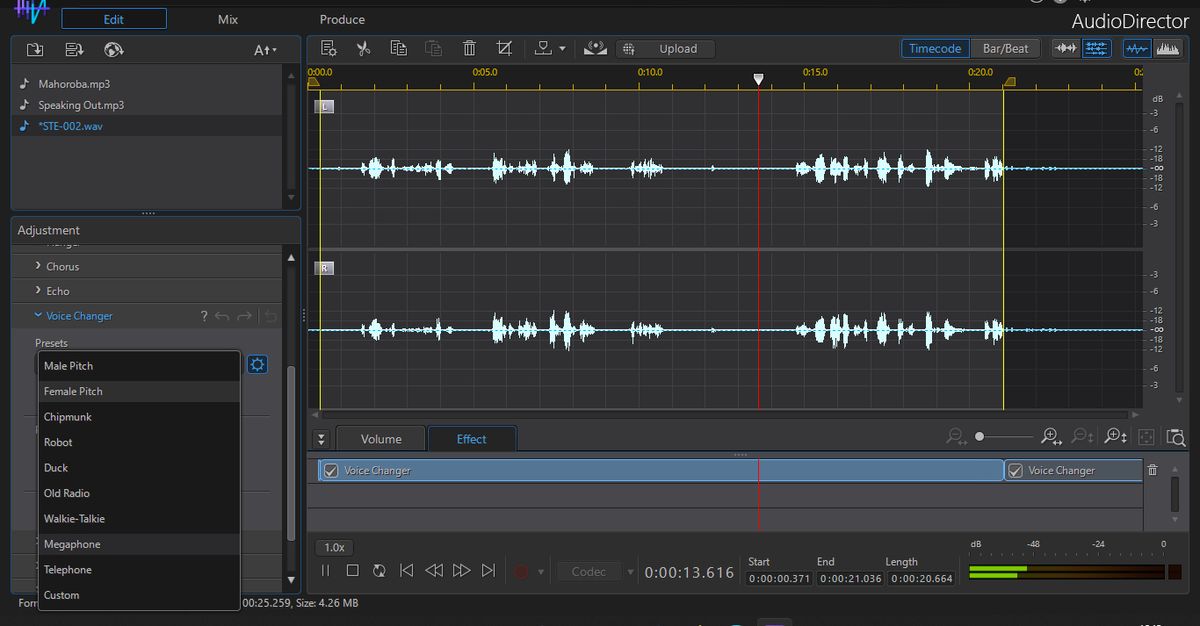Viewport: 1200px width, 626px height.
Task: Toggle the Voice Changer checkbox on the left clip
Action: click(x=331, y=470)
